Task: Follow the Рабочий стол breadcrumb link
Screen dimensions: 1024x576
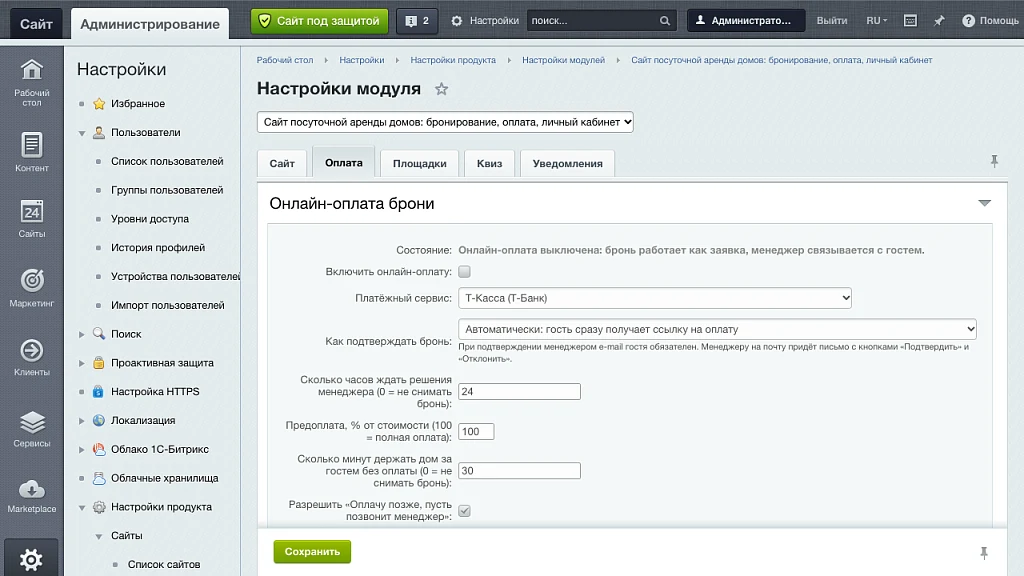Action: [285, 60]
